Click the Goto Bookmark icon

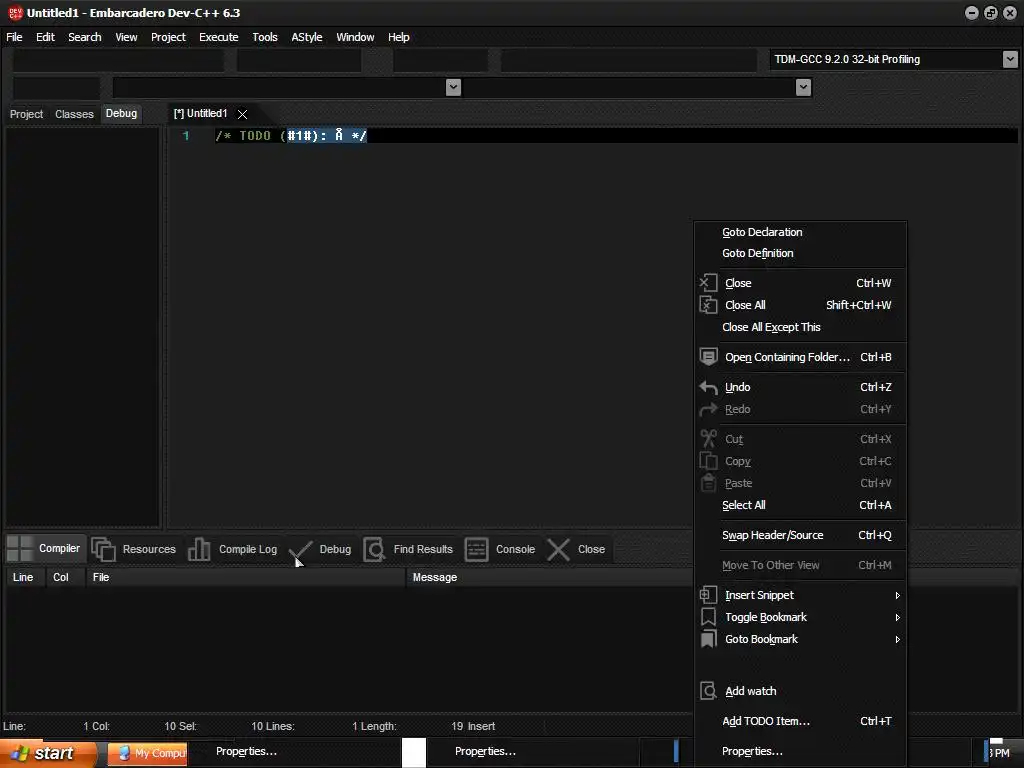coord(708,639)
